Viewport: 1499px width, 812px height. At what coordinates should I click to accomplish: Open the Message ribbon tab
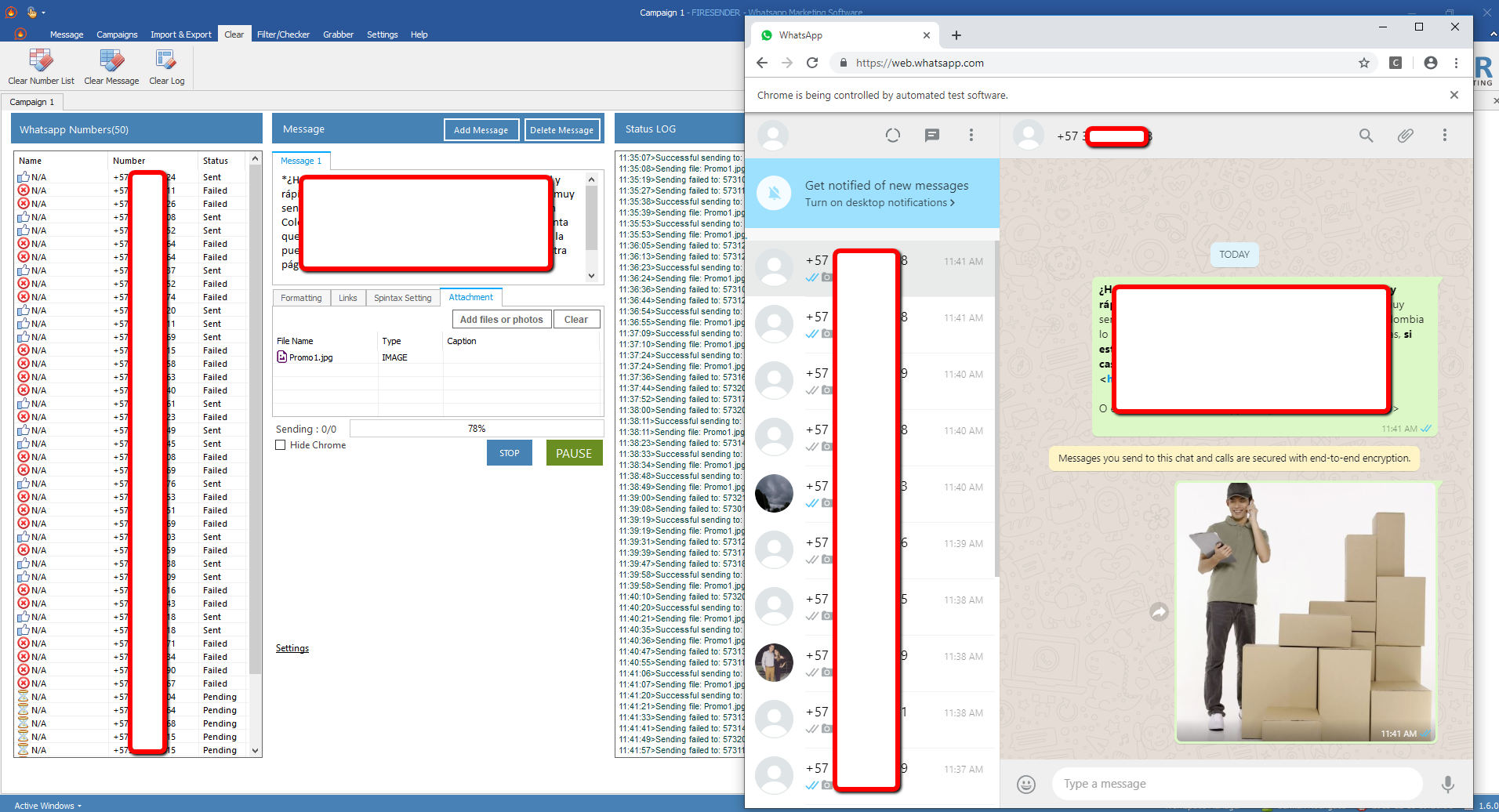(67, 34)
